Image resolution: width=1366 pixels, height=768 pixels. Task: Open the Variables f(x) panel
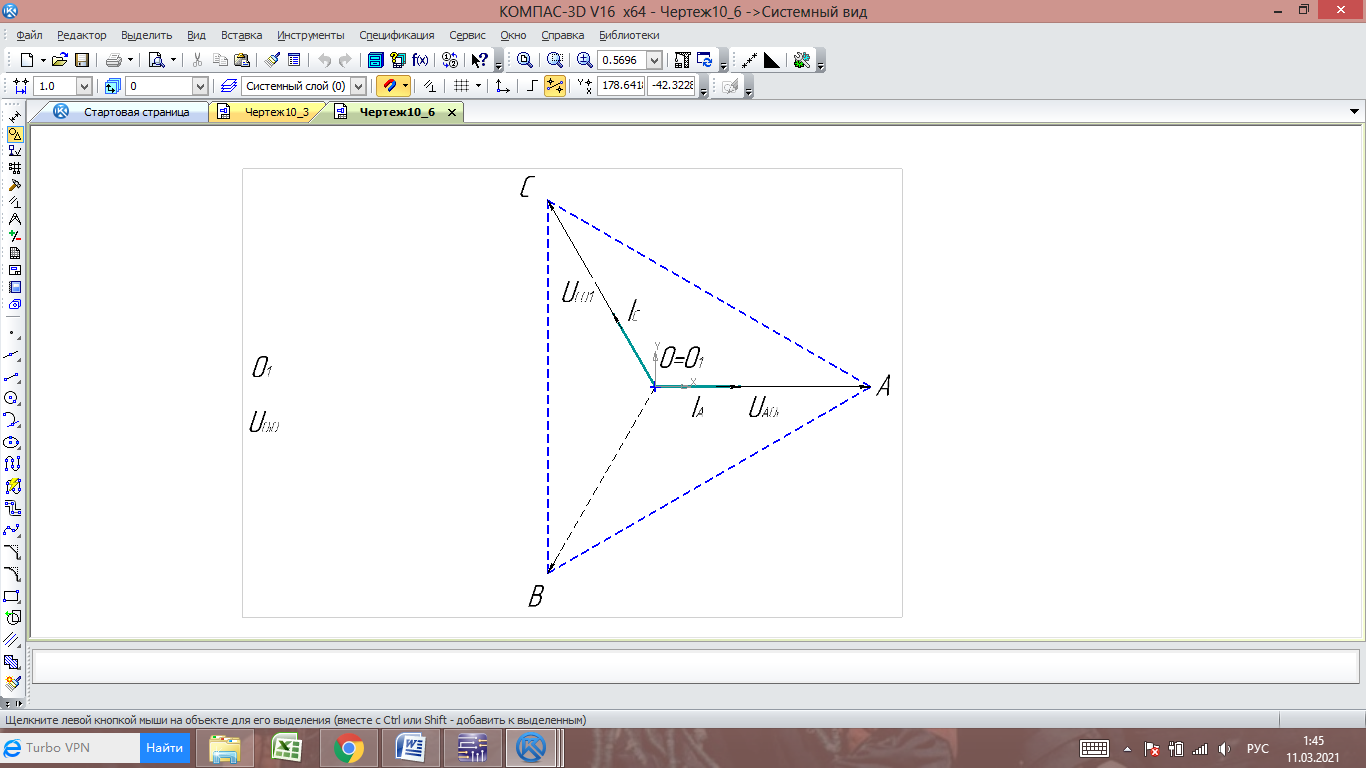pyautogui.click(x=421, y=60)
